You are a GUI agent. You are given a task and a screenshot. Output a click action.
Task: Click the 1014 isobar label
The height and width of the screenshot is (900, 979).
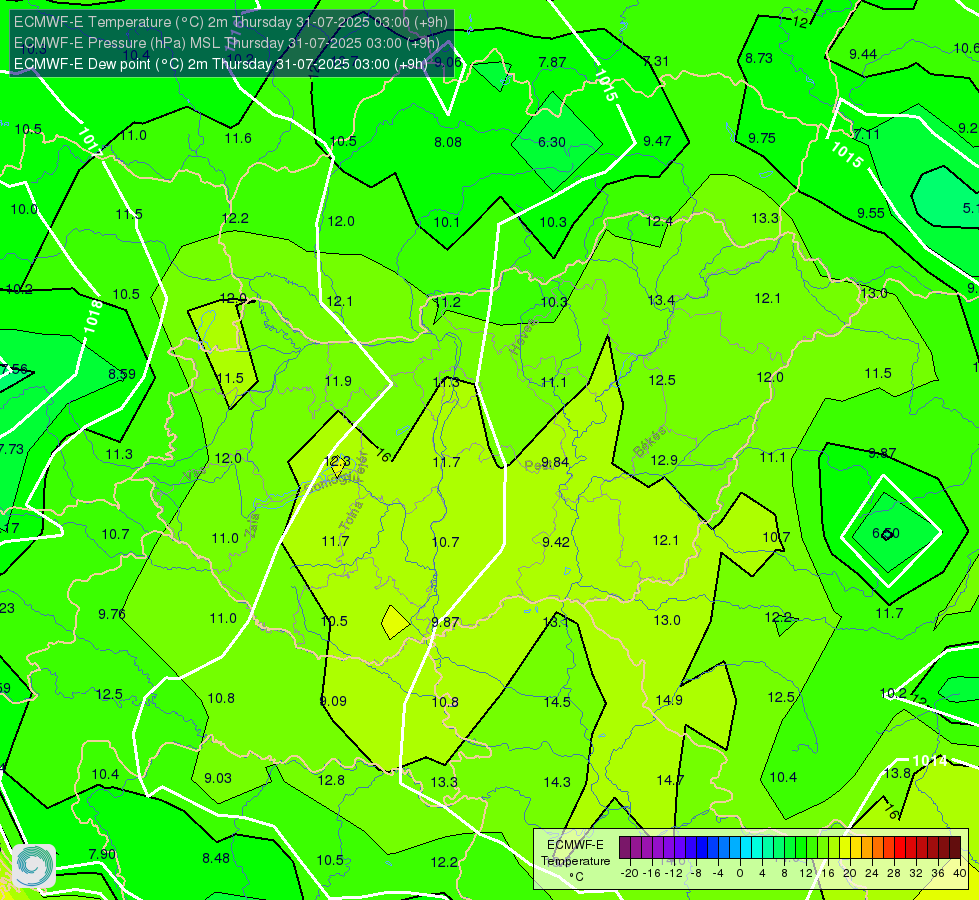click(930, 761)
